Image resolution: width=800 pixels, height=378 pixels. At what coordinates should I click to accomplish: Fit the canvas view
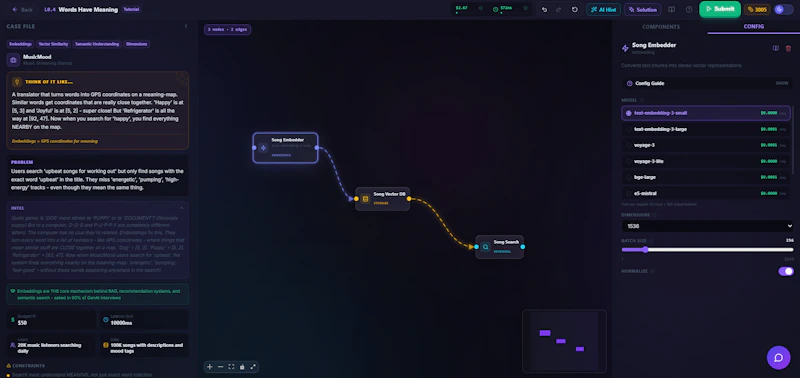(x=231, y=367)
